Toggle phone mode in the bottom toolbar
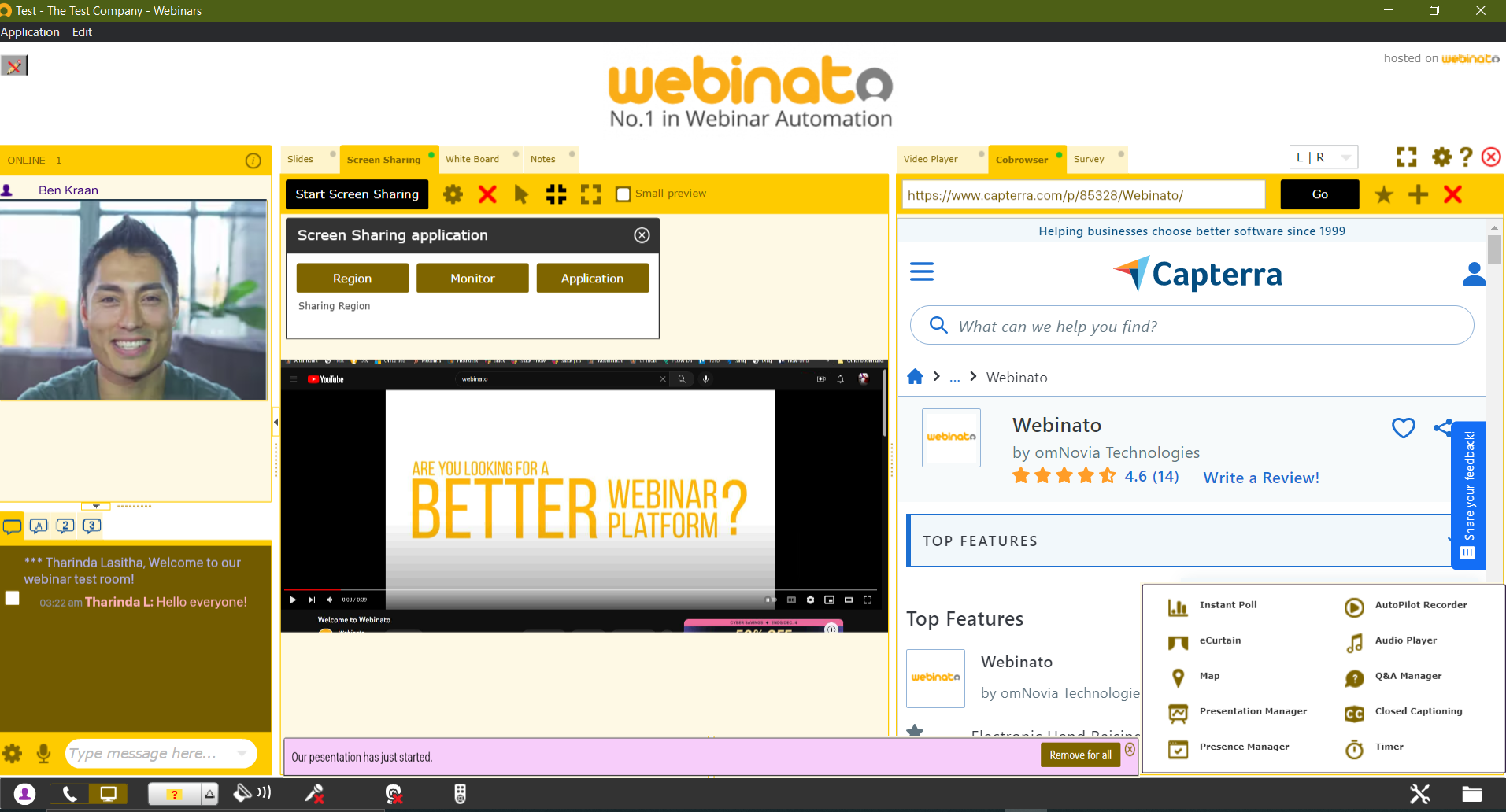This screenshot has height=812, width=1506. [x=68, y=794]
